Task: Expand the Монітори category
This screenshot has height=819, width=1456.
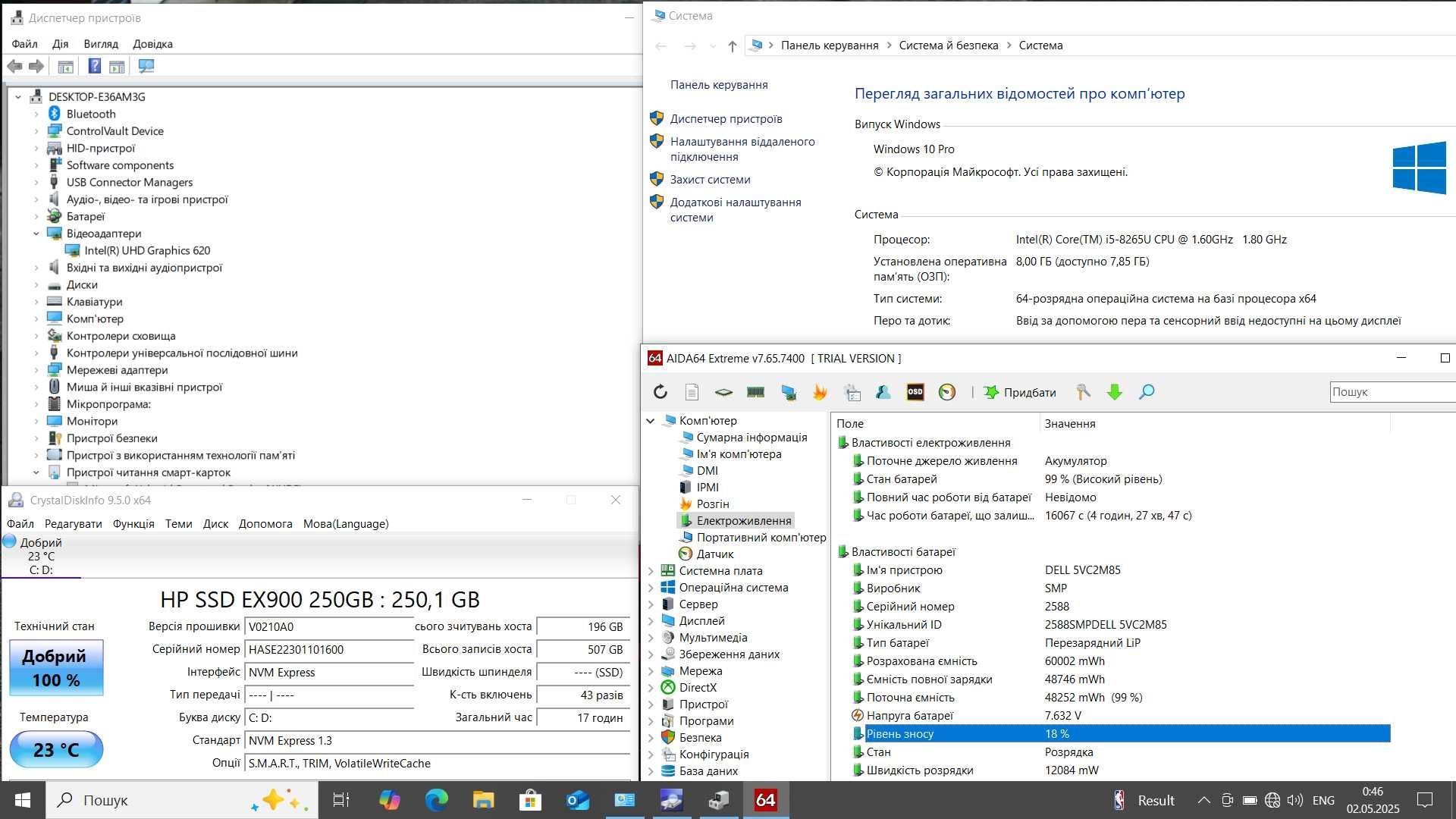Action: point(36,422)
